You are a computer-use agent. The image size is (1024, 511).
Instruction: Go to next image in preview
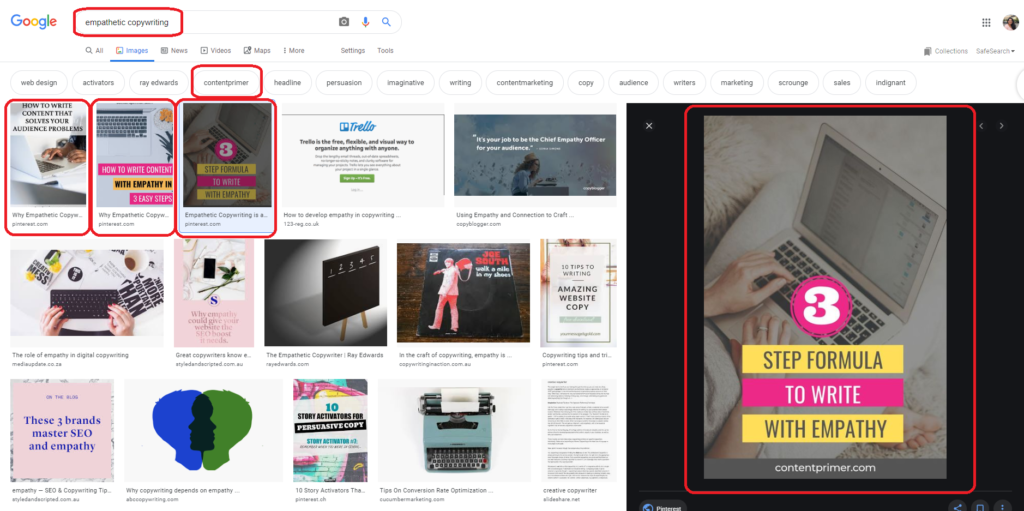pos(1001,125)
